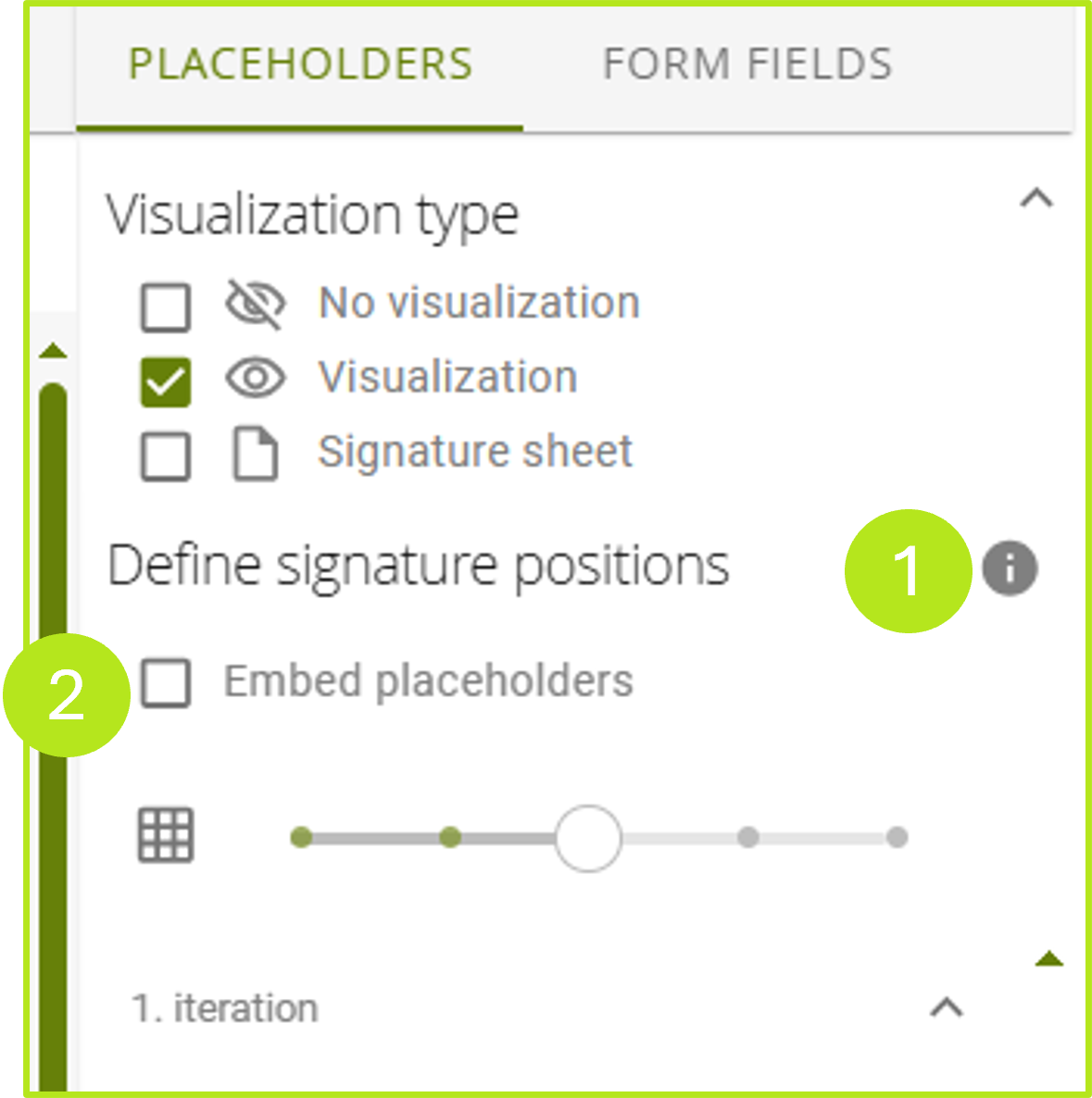The height and width of the screenshot is (1098, 1092).
Task: Click the small green triangle above 1. iteration
Action: [1049, 960]
